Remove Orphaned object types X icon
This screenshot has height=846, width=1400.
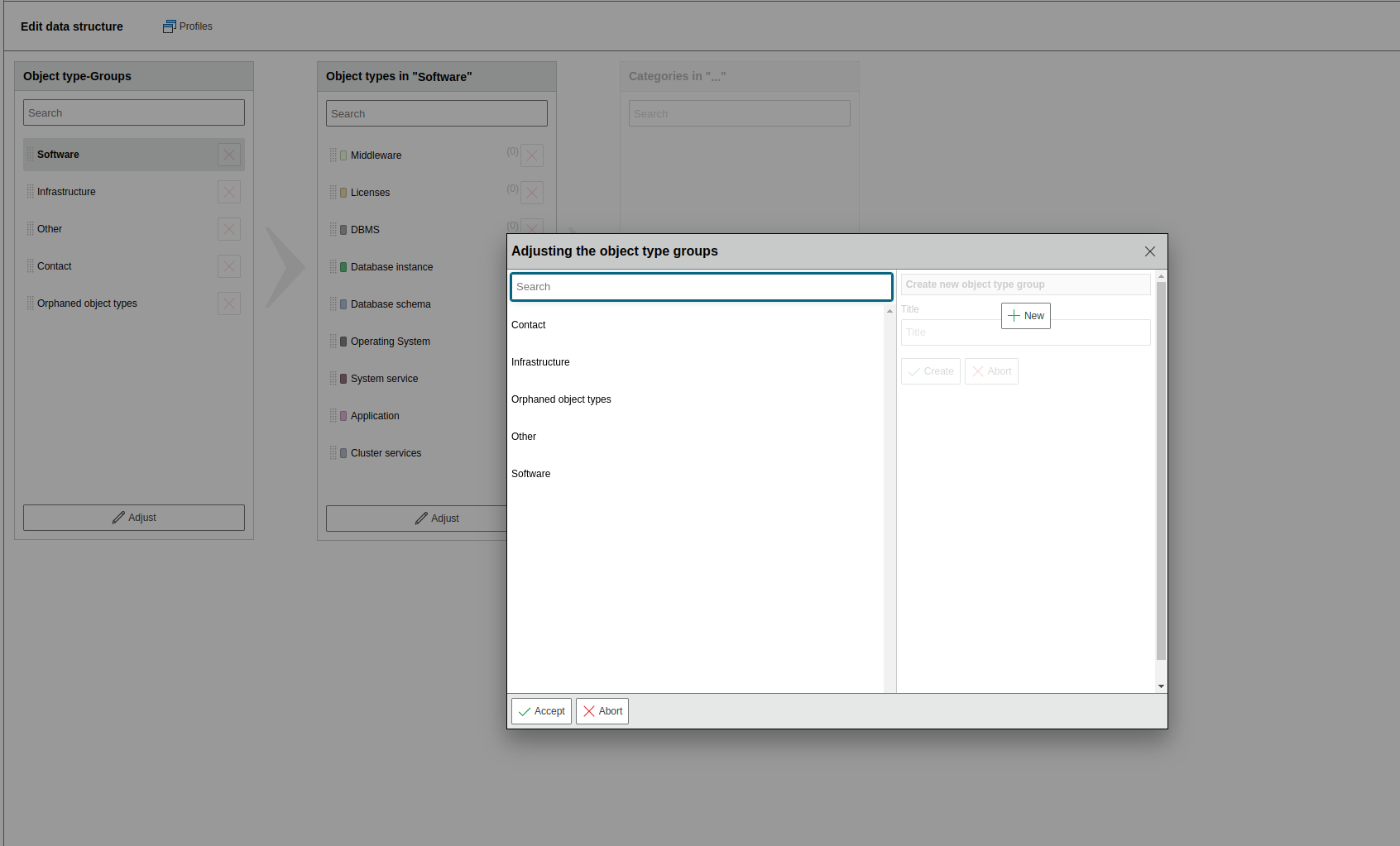[x=229, y=304]
